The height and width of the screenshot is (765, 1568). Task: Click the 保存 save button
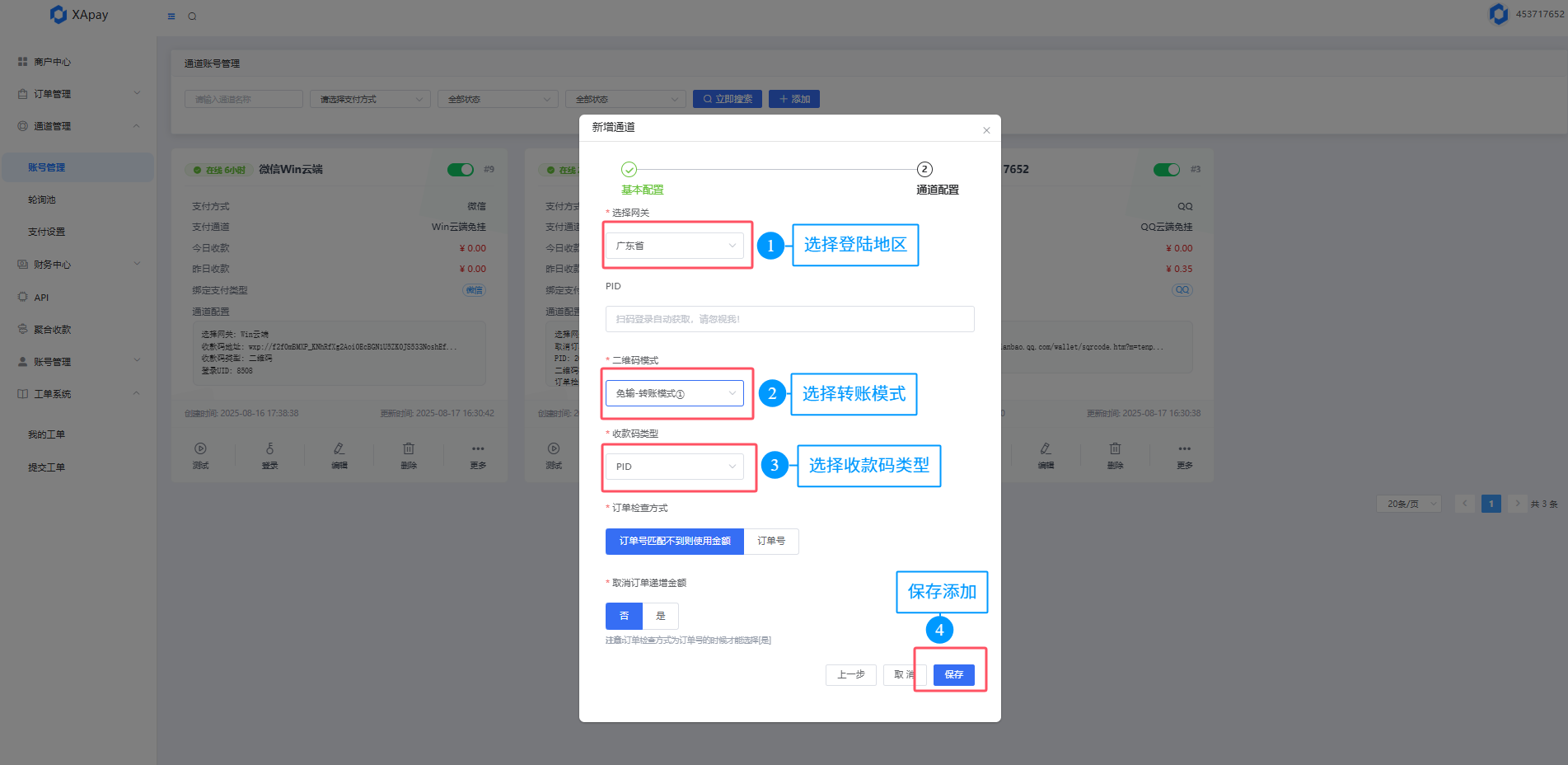[953, 675]
